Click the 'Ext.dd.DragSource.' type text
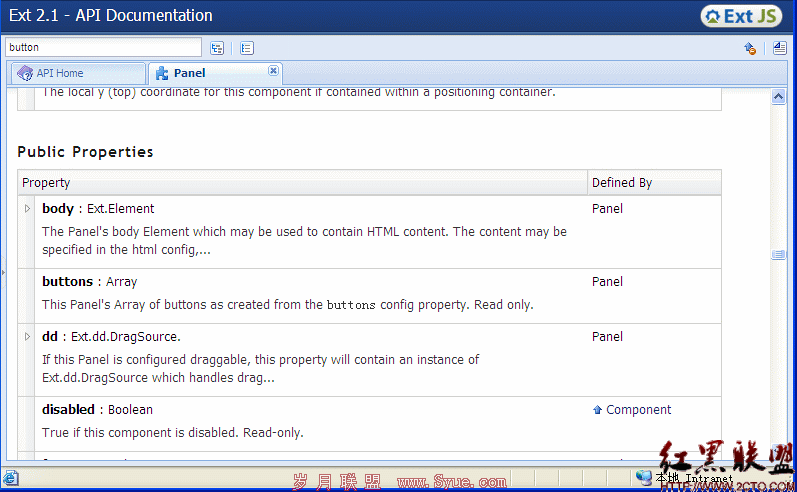The height and width of the screenshot is (492, 797). 126,336
